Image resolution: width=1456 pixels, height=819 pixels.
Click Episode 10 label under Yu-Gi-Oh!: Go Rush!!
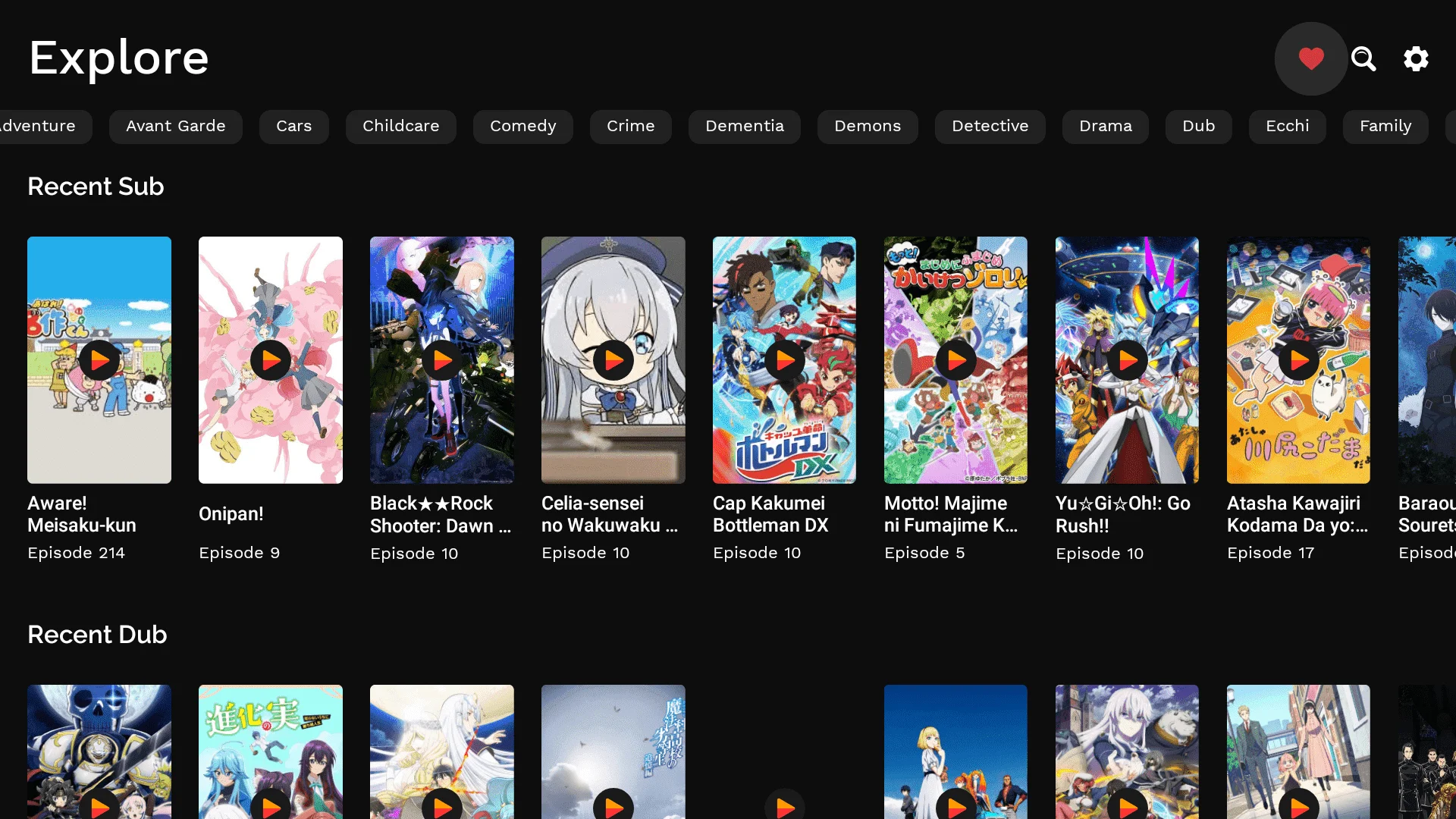click(1100, 554)
